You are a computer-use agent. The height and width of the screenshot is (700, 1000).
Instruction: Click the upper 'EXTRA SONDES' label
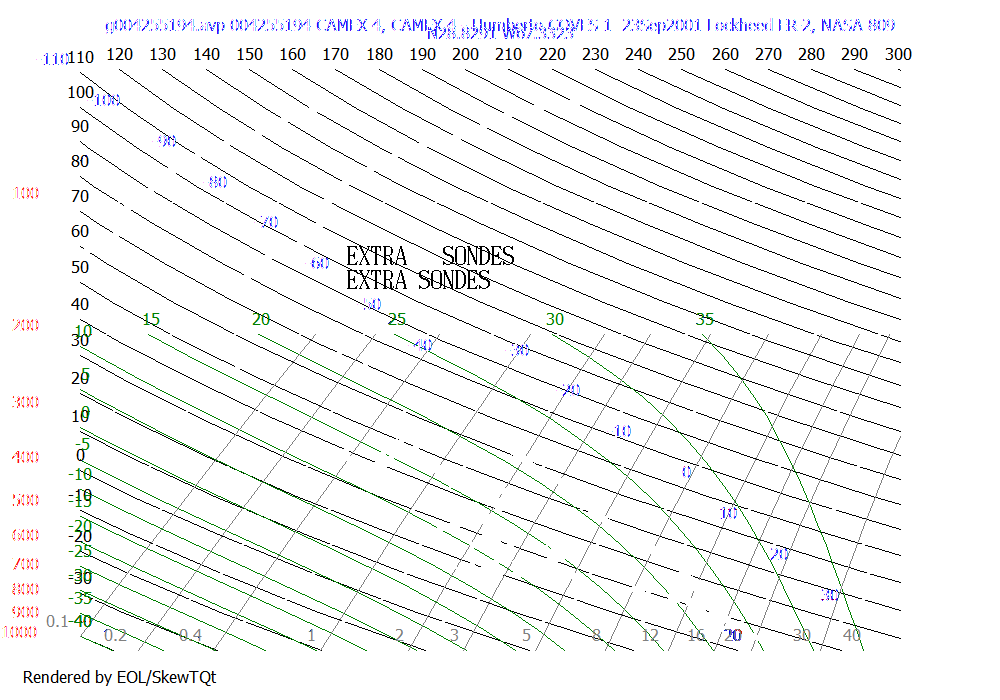click(430, 256)
